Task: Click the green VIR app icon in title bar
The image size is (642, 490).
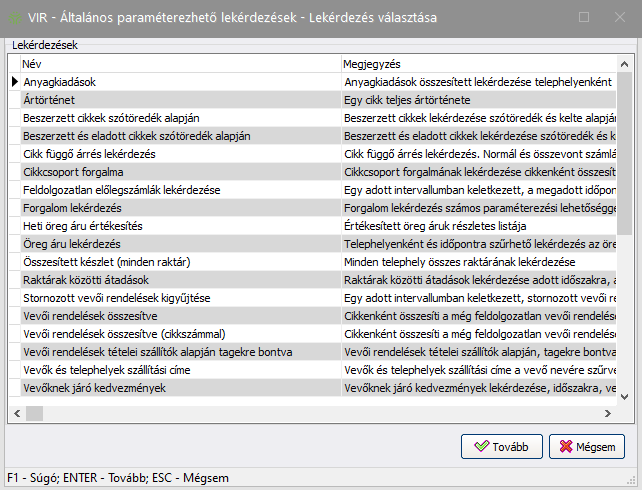Action: (x=15, y=18)
